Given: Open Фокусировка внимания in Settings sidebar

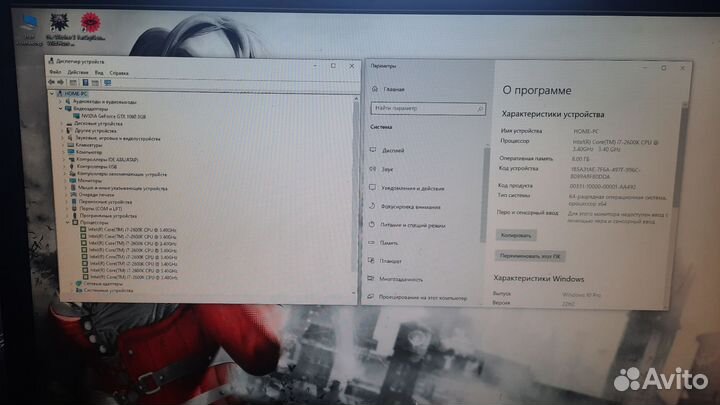Looking at the screenshot, I should 405,207.
